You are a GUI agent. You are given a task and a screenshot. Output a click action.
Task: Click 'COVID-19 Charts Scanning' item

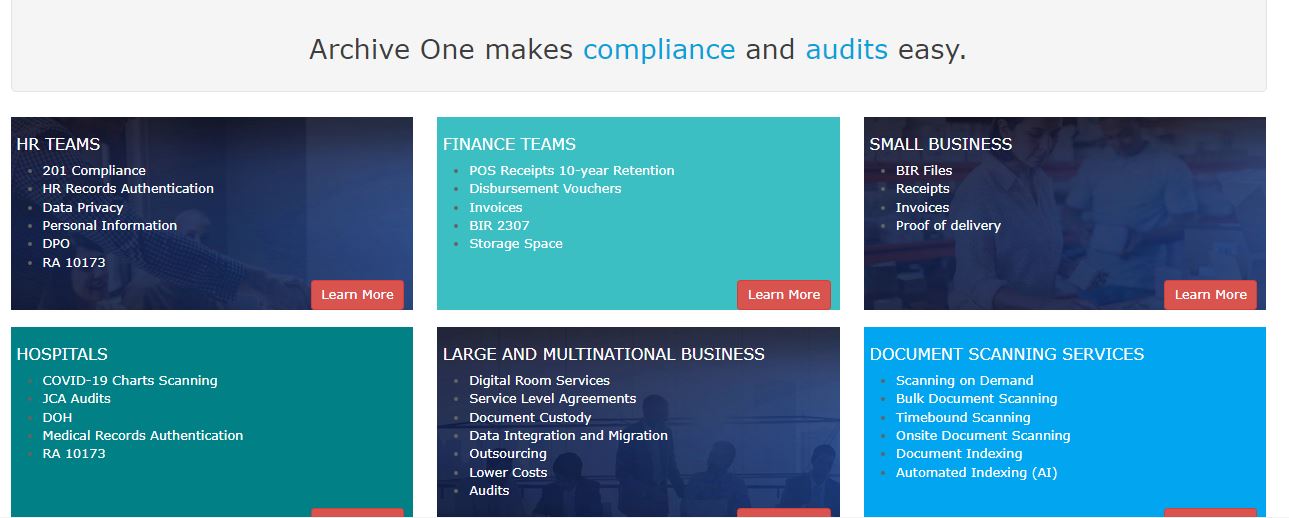[x=130, y=381]
